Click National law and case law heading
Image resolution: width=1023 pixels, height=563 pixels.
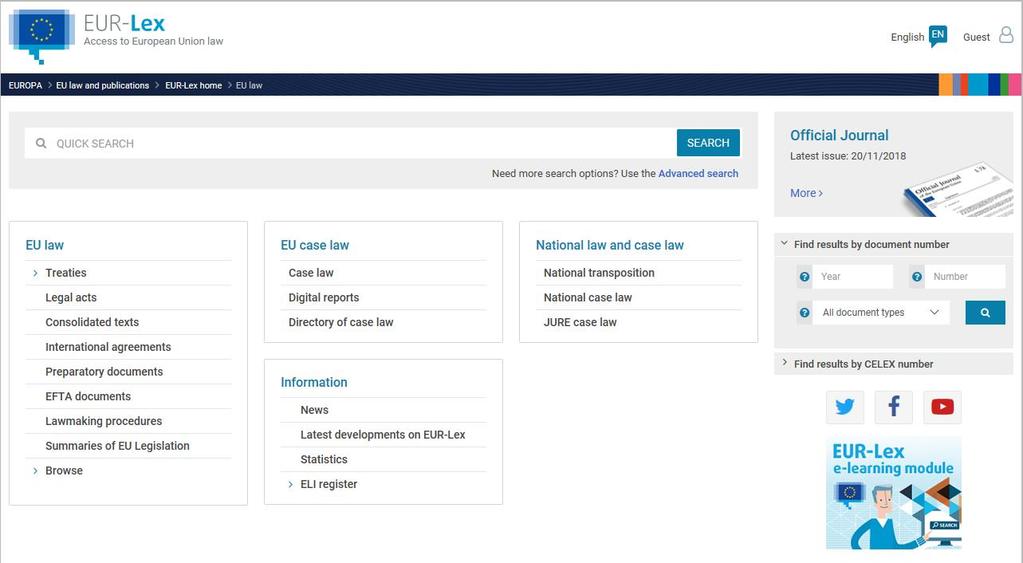tap(610, 245)
